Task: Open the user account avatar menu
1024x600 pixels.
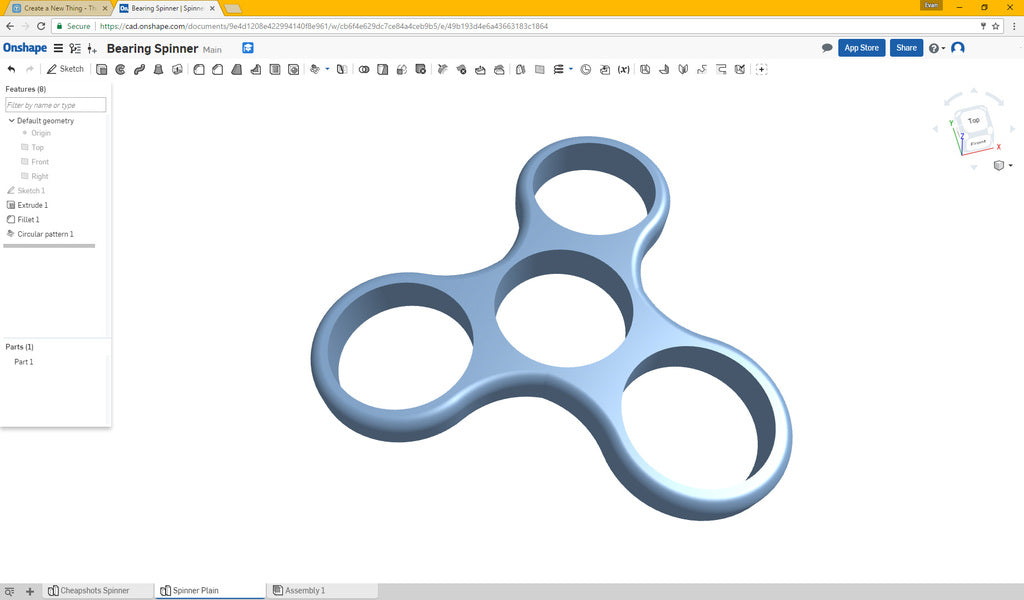Action: point(957,48)
